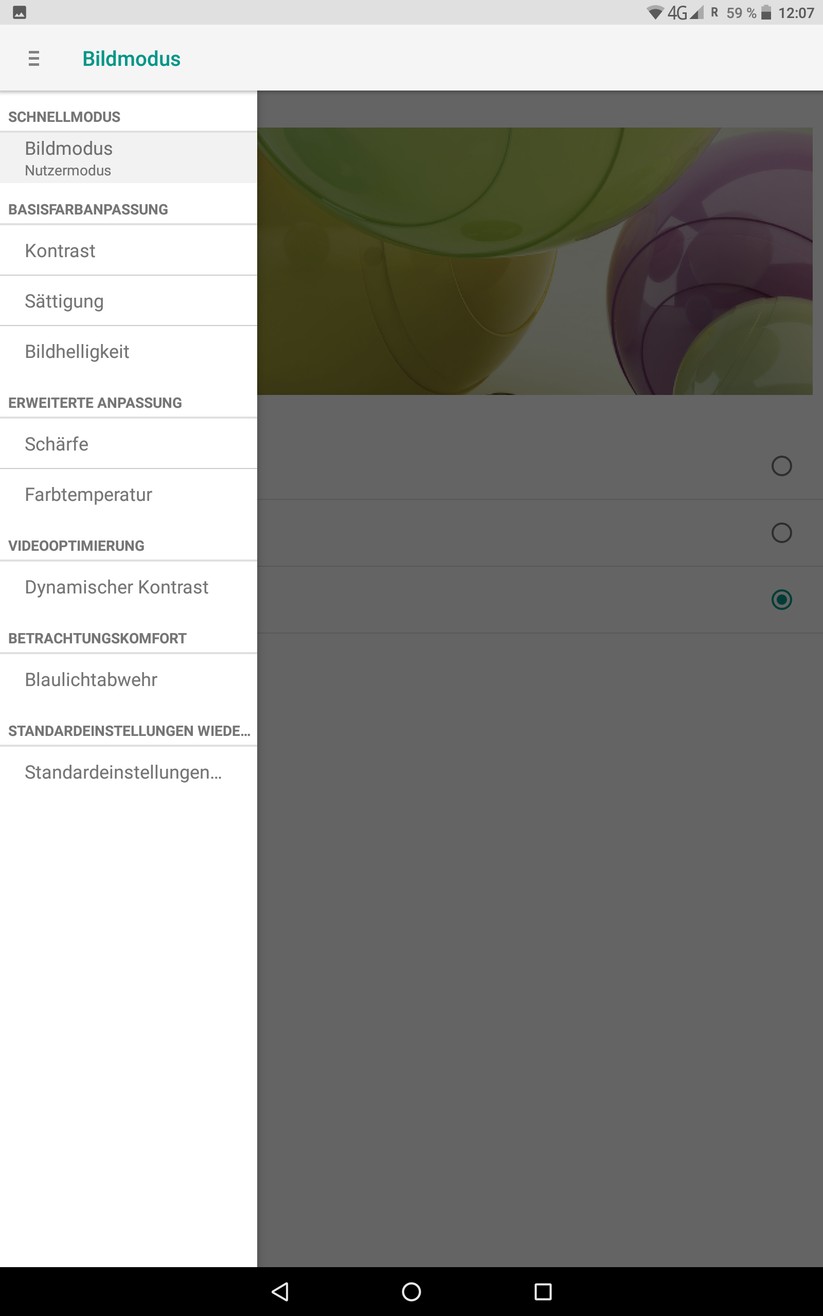Open Dynamischer Kontrast option
Viewport: 823px width, 1316px height.
[128, 587]
